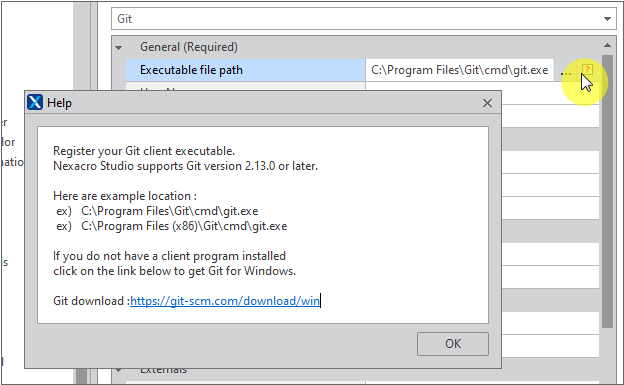Collapse the Externals section triangle
The width and height of the screenshot is (624, 385).
click(x=119, y=370)
